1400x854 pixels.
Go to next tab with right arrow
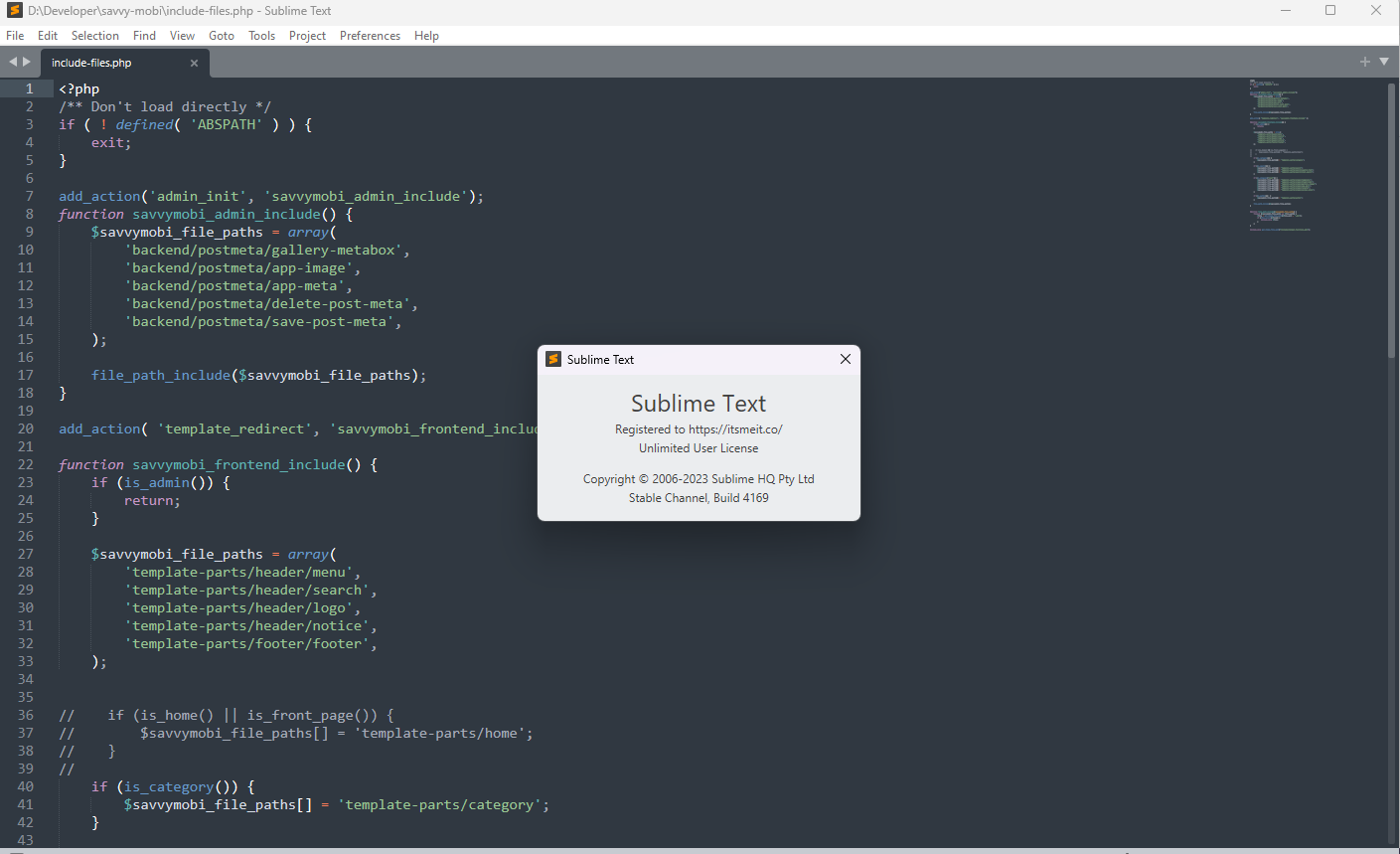[x=27, y=62]
